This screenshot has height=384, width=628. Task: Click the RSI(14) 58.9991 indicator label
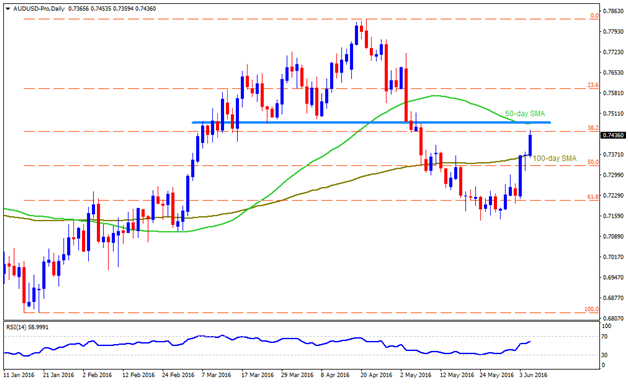pyautogui.click(x=27, y=327)
